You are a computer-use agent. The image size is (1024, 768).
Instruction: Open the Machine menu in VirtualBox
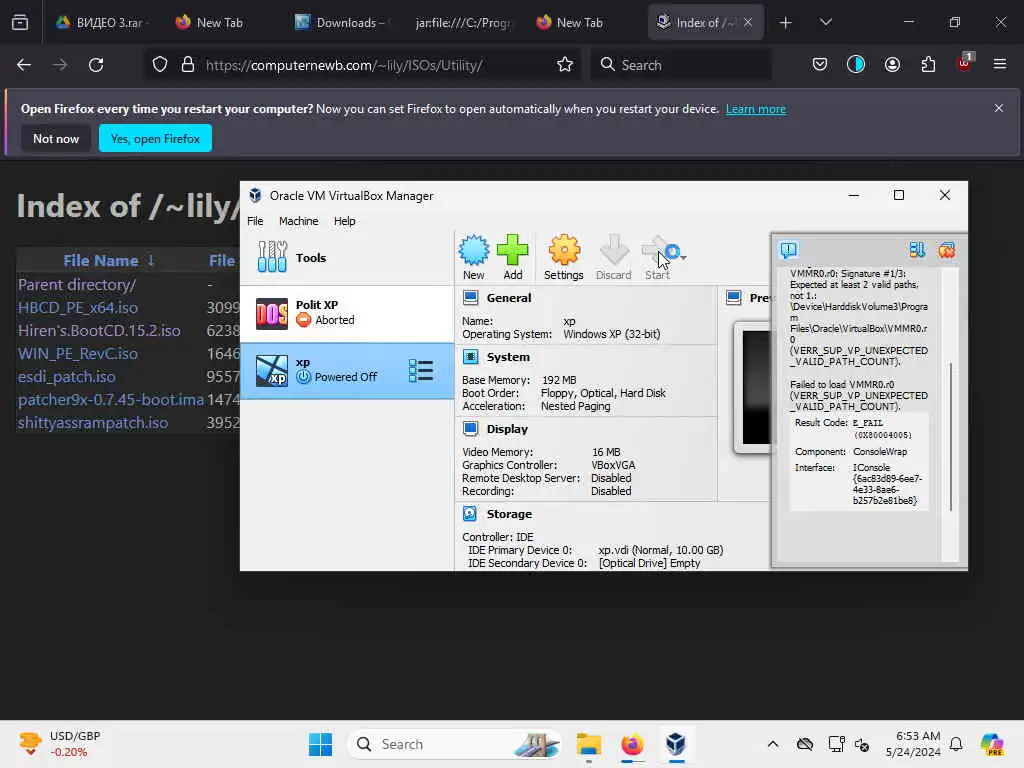coord(298,221)
